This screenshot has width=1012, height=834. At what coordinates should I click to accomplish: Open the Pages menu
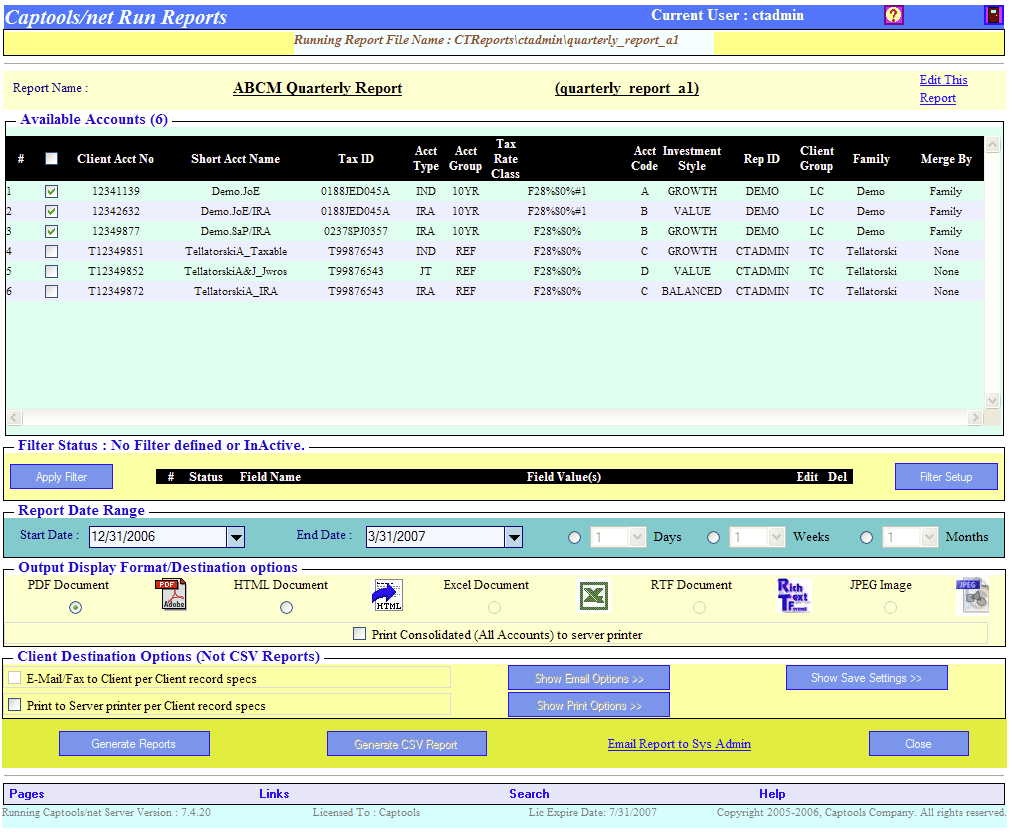tap(27, 794)
